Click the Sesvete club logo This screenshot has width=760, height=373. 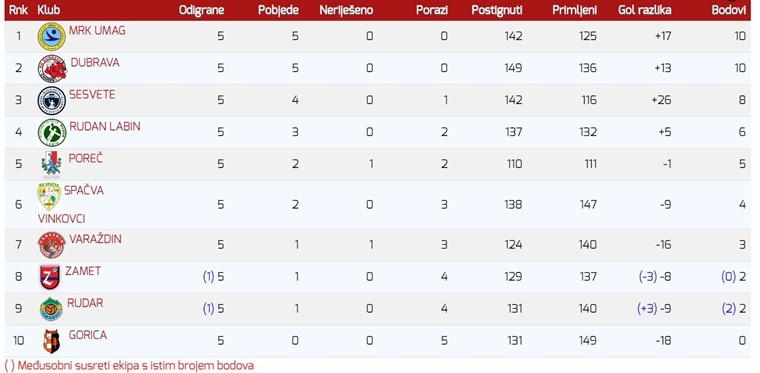[x=51, y=101]
